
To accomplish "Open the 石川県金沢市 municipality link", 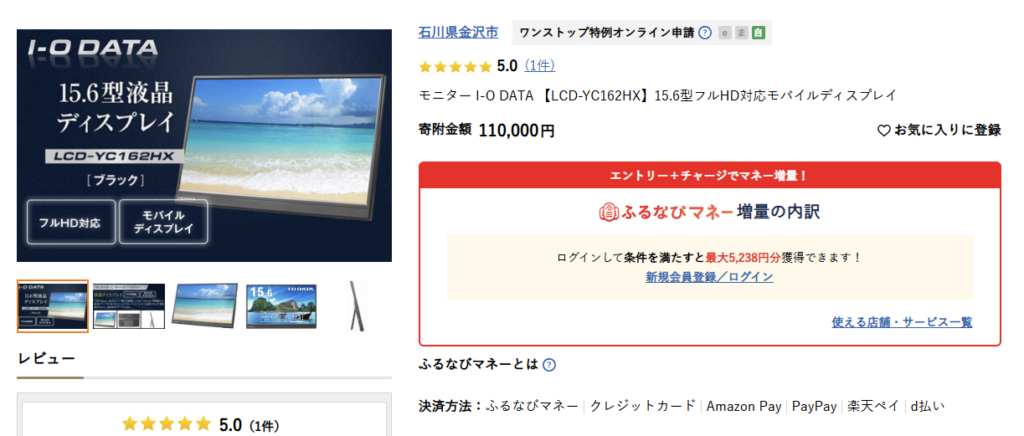I will 458,33.
